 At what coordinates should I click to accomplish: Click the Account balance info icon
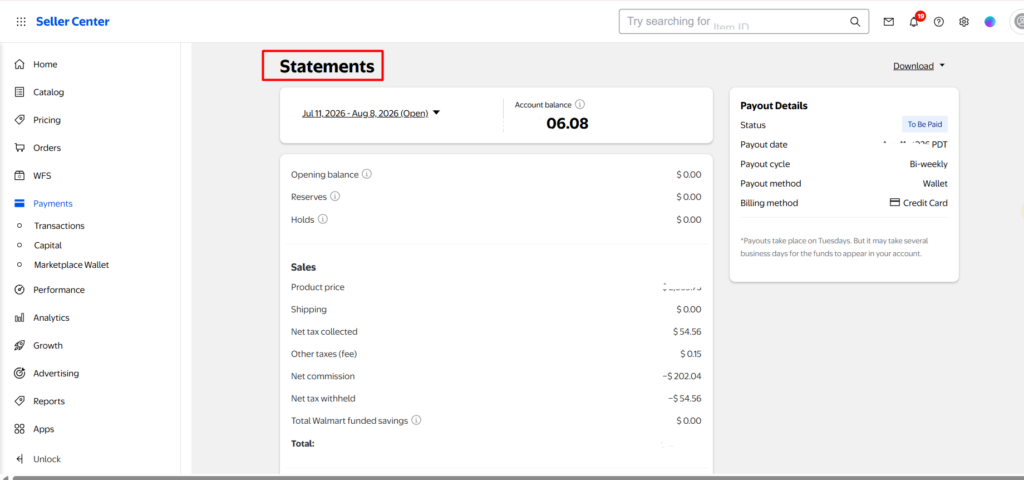(x=580, y=104)
